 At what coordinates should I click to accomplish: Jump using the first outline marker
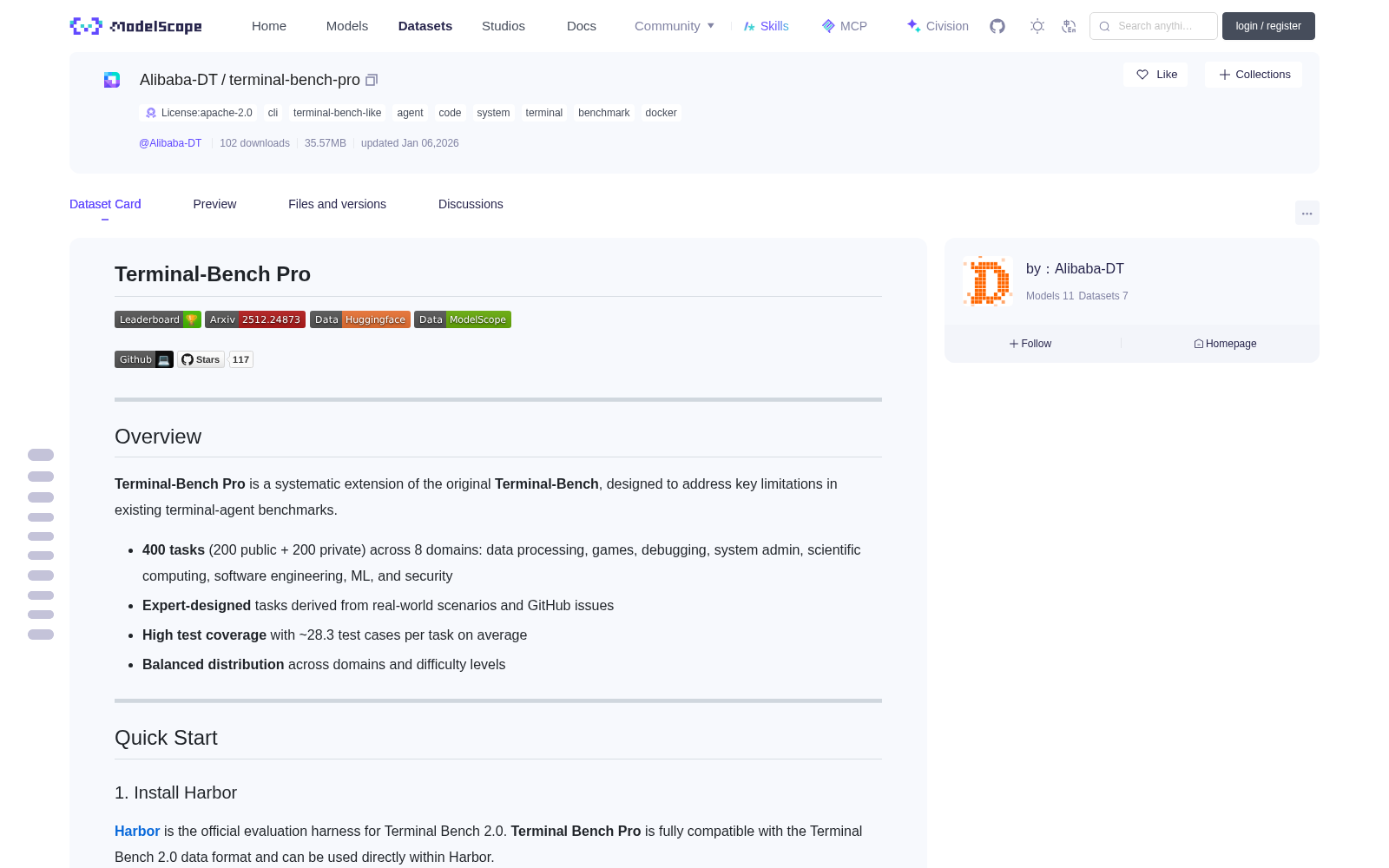pyautogui.click(x=41, y=455)
